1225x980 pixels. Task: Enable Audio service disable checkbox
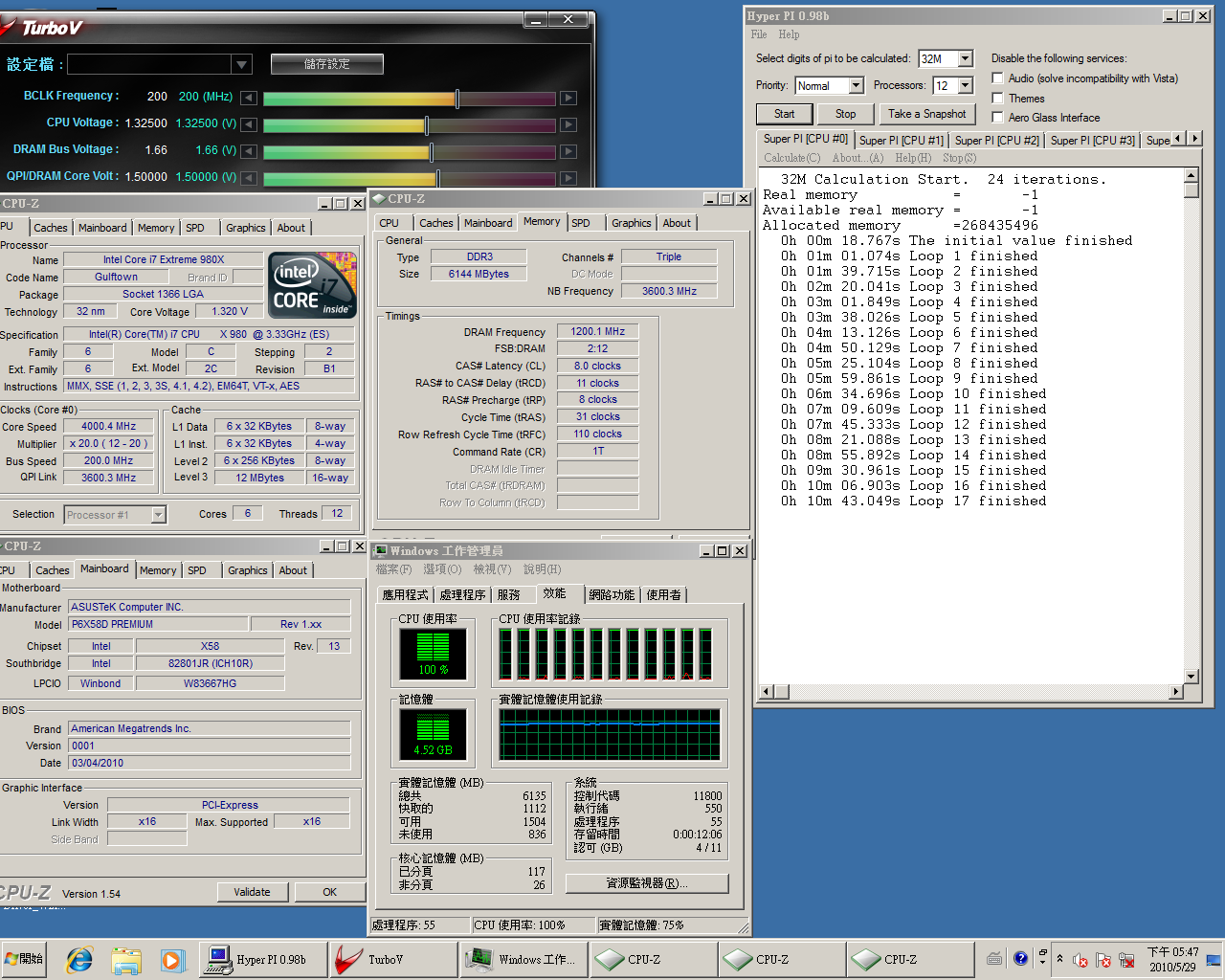(997, 78)
